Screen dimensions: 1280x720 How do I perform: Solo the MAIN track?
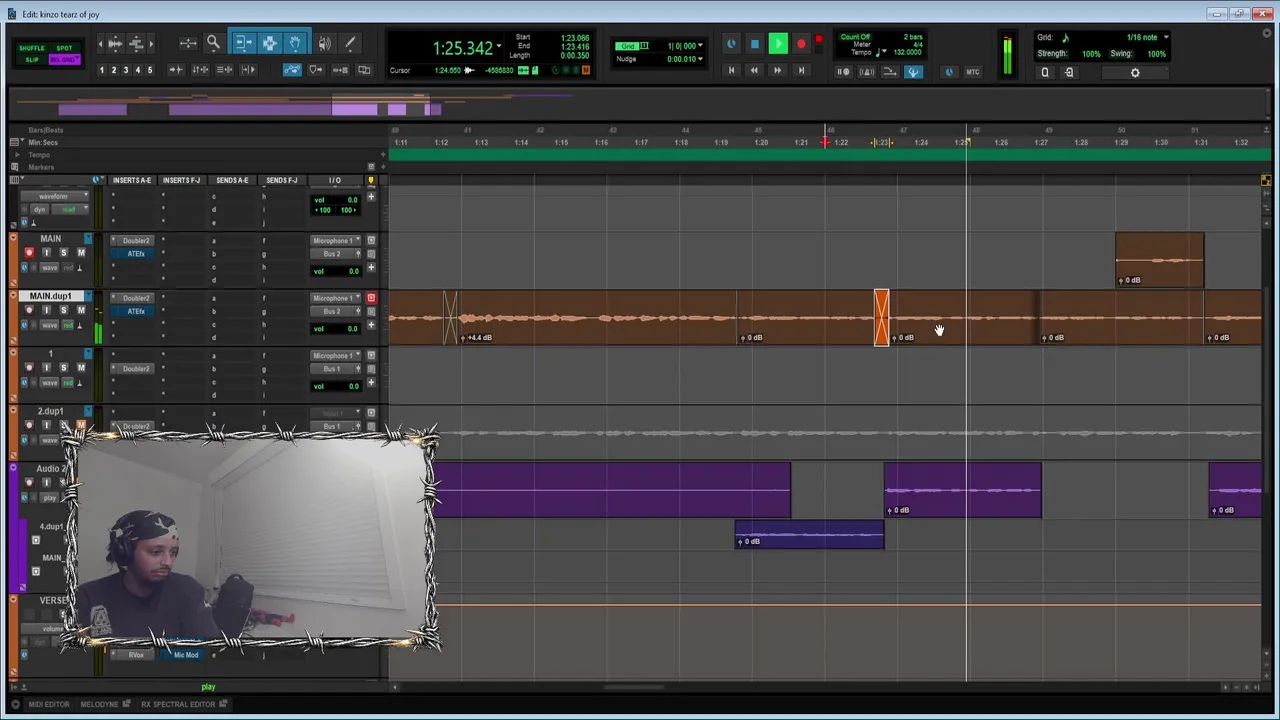(x=63, y=253)
